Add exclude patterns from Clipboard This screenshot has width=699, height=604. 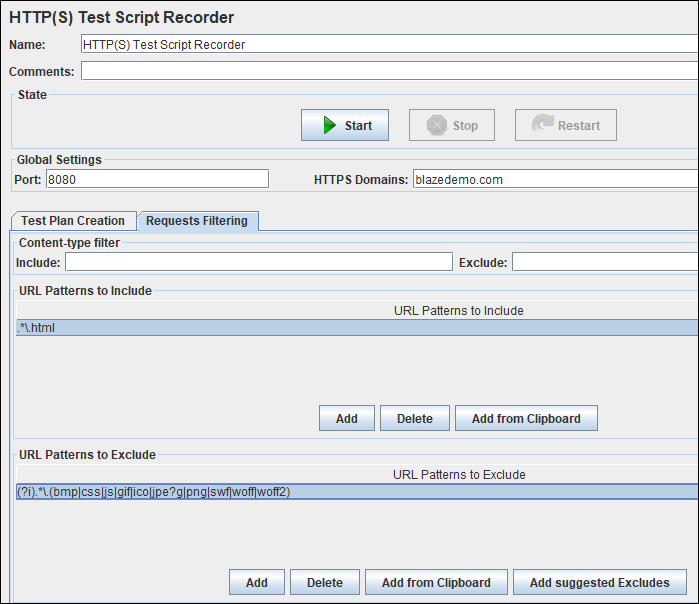click(436, 582)
